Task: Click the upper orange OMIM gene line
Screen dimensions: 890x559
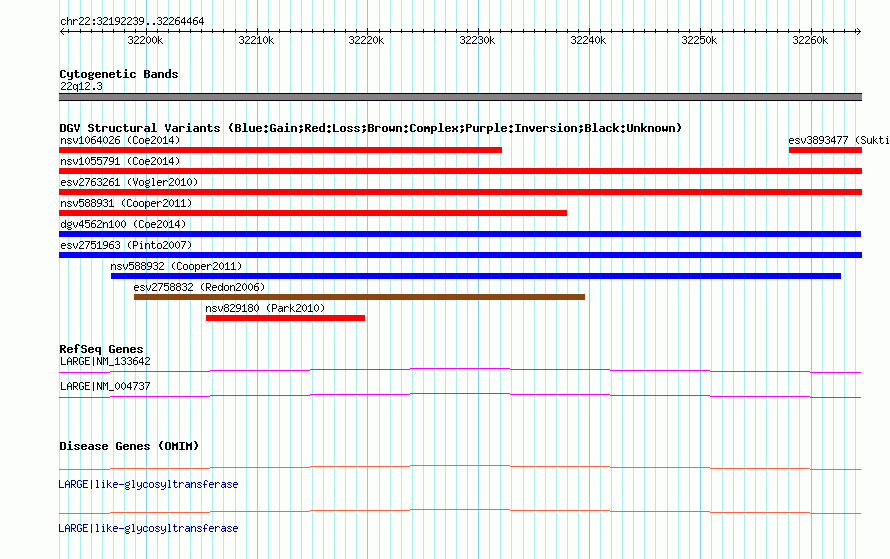Action: click(x=460, y=468)
